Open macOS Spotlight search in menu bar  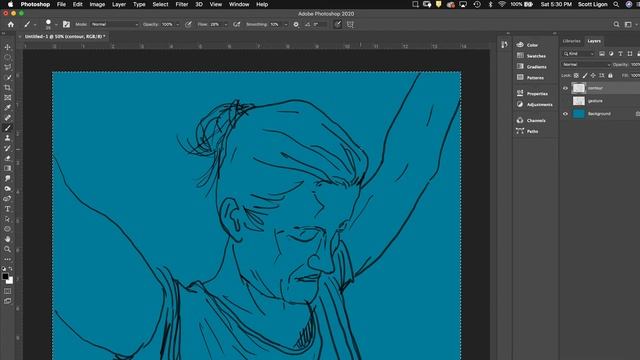coord(616,4)
